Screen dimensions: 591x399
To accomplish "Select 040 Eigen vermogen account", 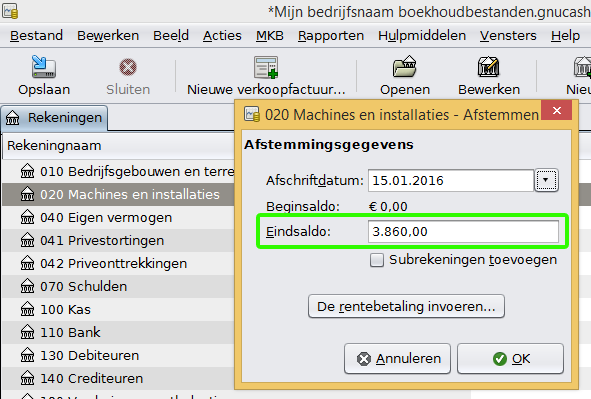I will point(118,217).
